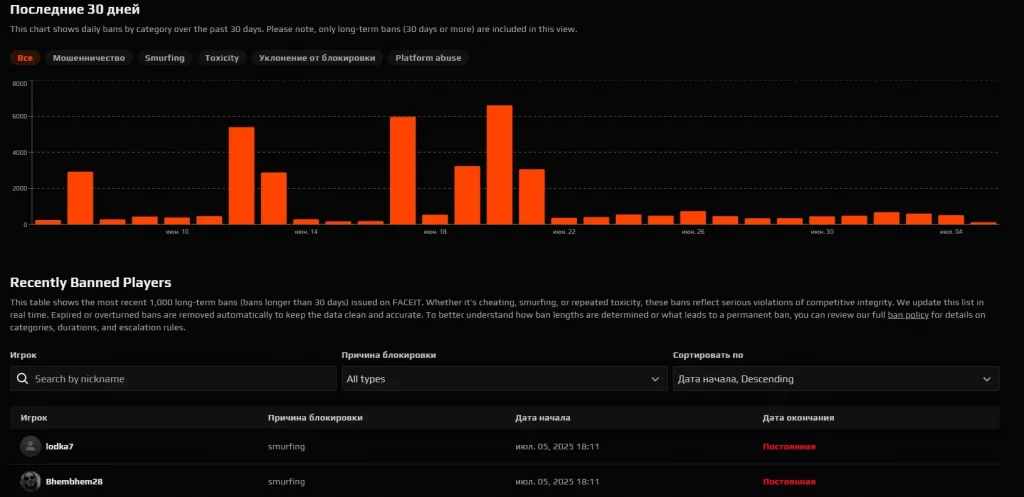The height and width of the screenshot is (497, 1024).
Task: Click smurfing reason in lodka7's row
Action: (286, 447)
